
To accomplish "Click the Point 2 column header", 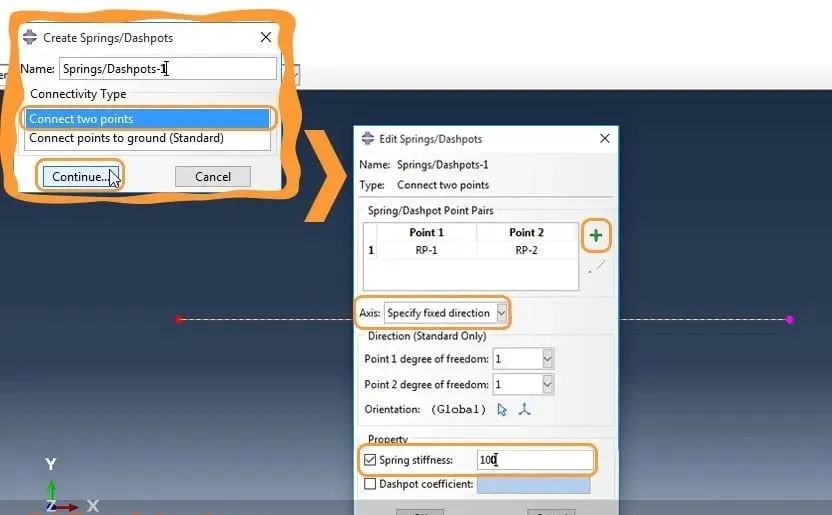I will pyautogui.click(x=526, y=232).
